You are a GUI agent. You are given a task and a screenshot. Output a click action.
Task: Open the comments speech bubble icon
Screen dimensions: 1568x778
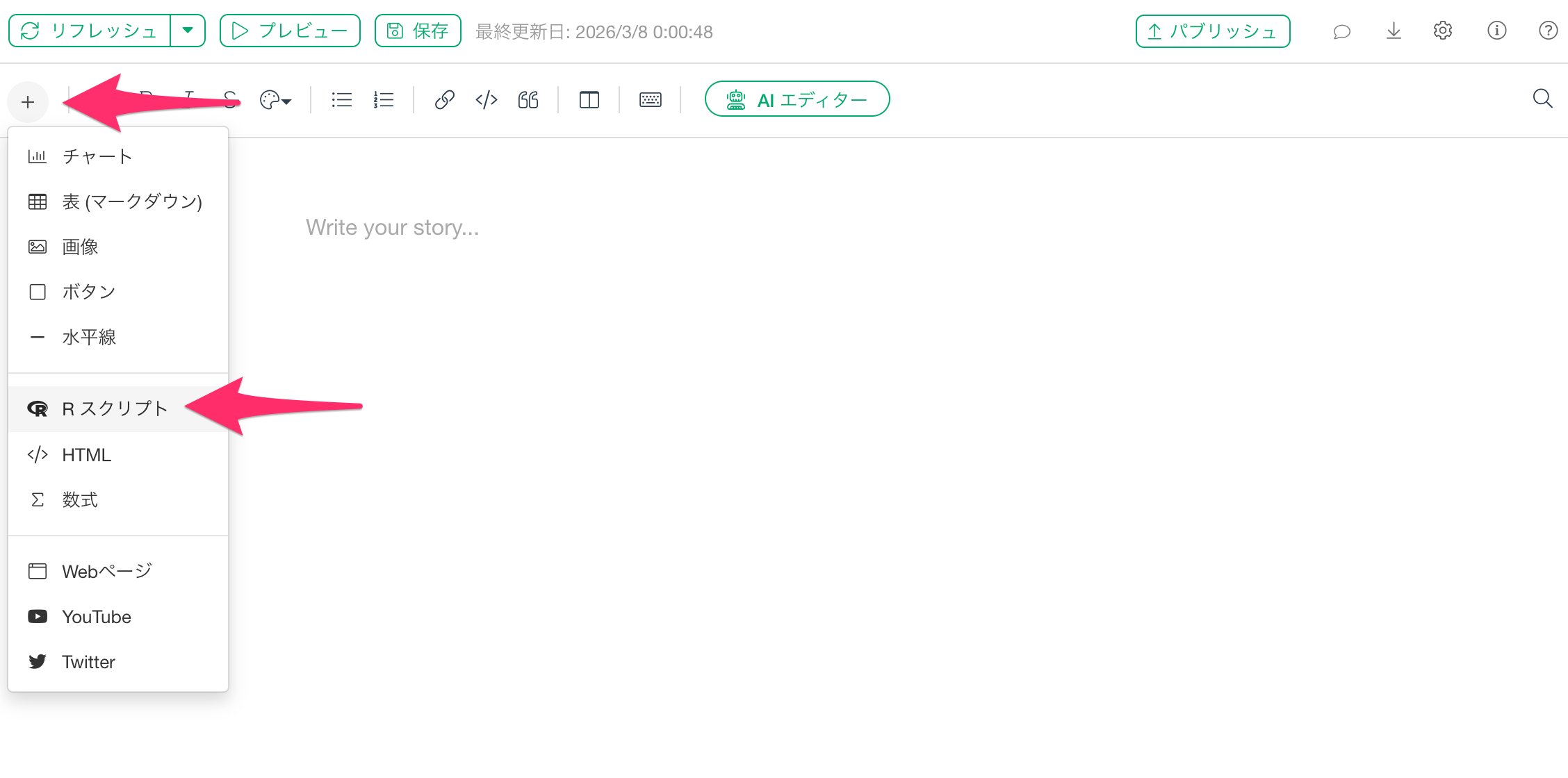tap(1342, 31)
